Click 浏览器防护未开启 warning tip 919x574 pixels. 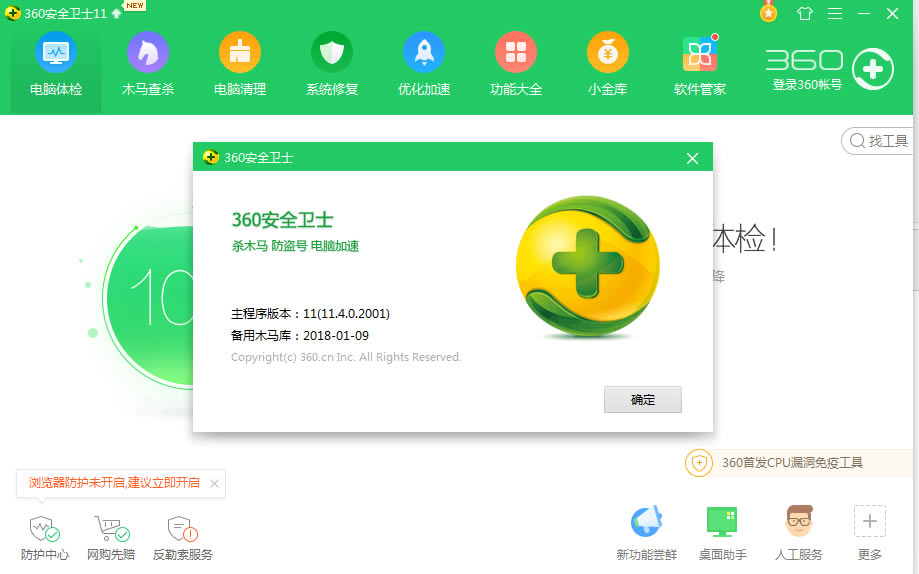click(114, 483)
